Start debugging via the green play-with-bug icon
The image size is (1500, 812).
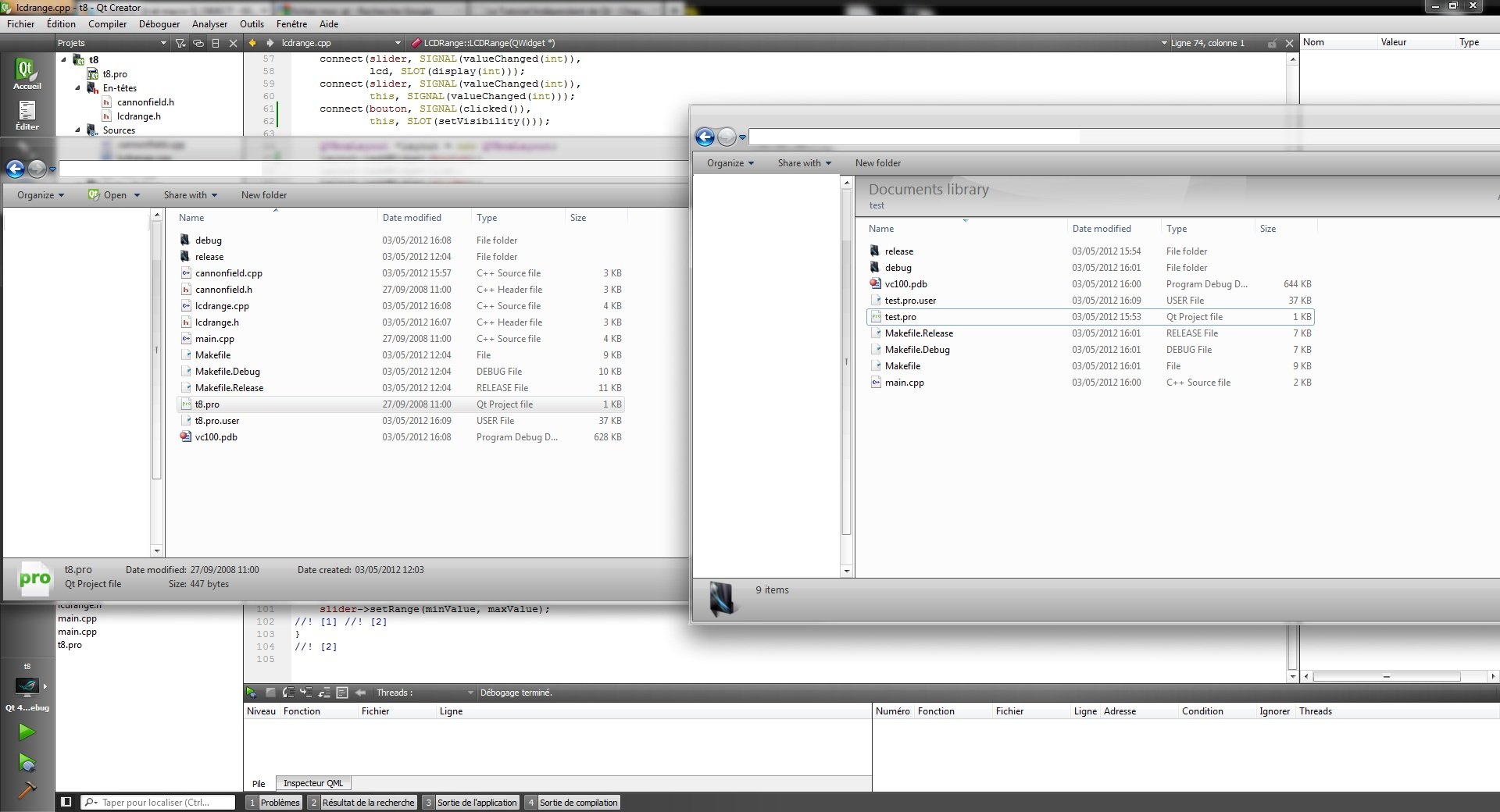27,763
